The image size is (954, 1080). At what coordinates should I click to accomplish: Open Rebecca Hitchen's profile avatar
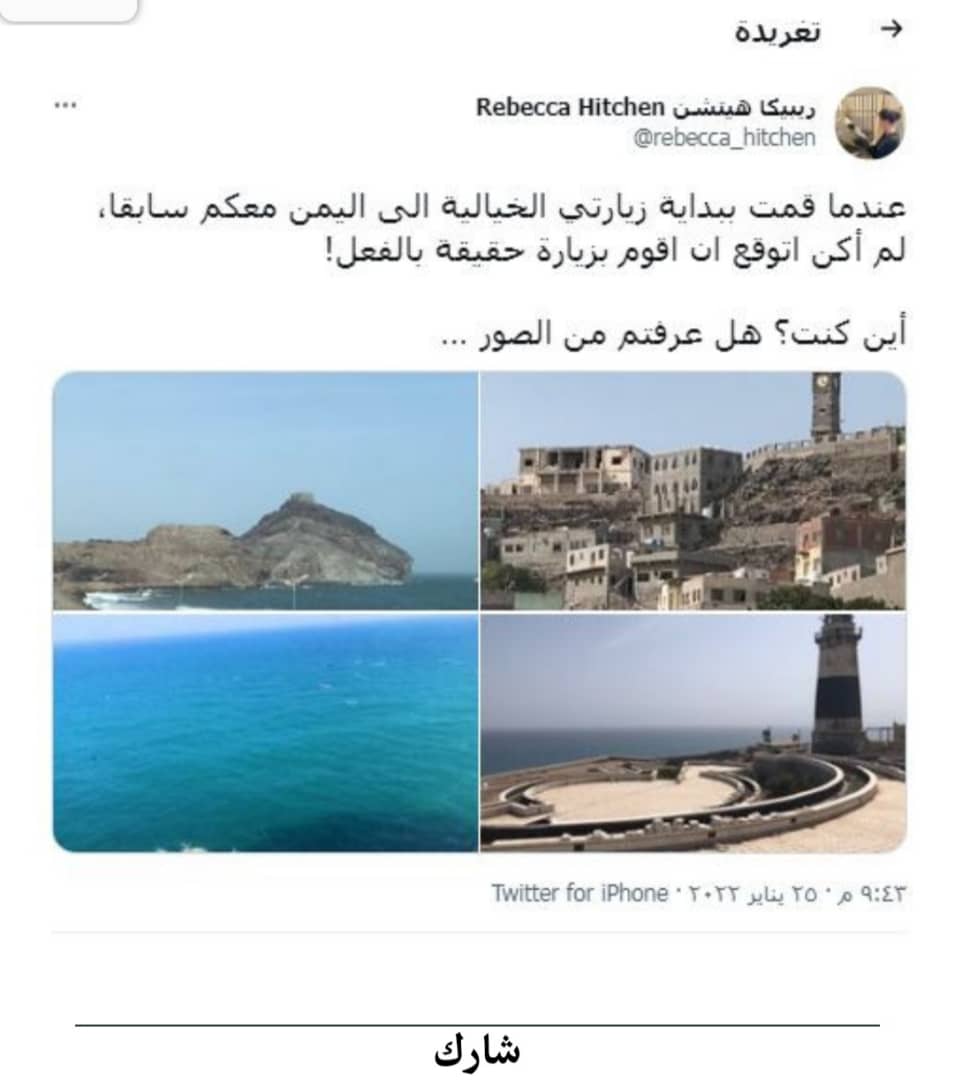869,123
